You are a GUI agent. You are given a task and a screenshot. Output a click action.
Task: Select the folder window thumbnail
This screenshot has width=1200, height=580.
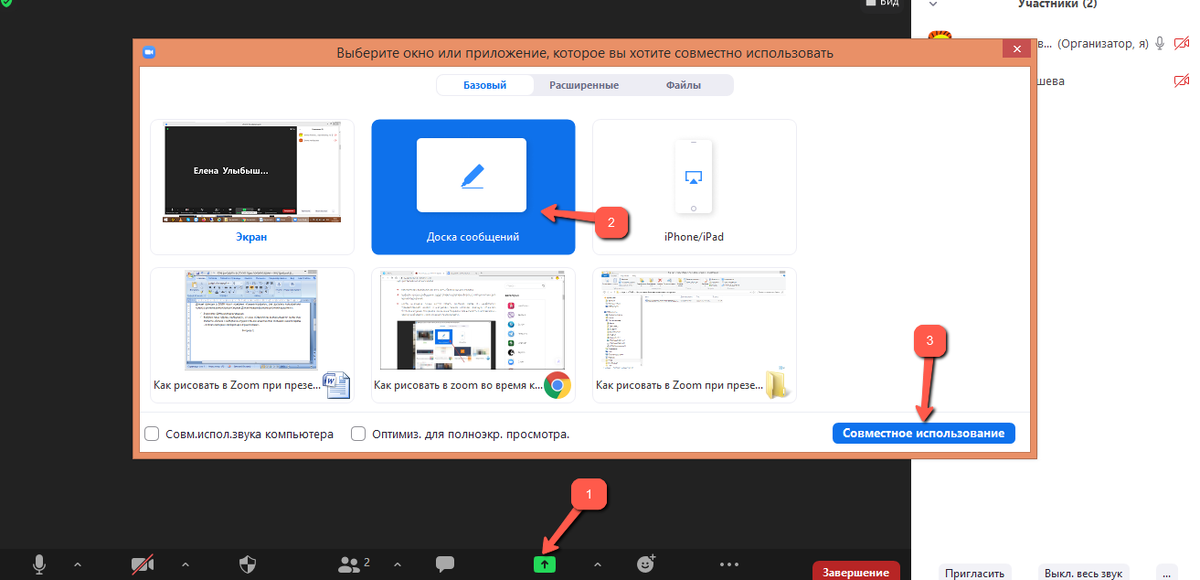[694, 335]
